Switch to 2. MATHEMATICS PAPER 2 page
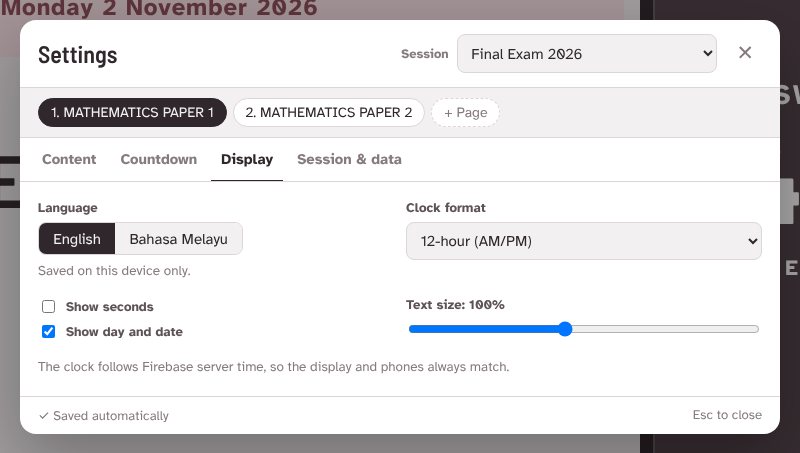 (329, 112)
